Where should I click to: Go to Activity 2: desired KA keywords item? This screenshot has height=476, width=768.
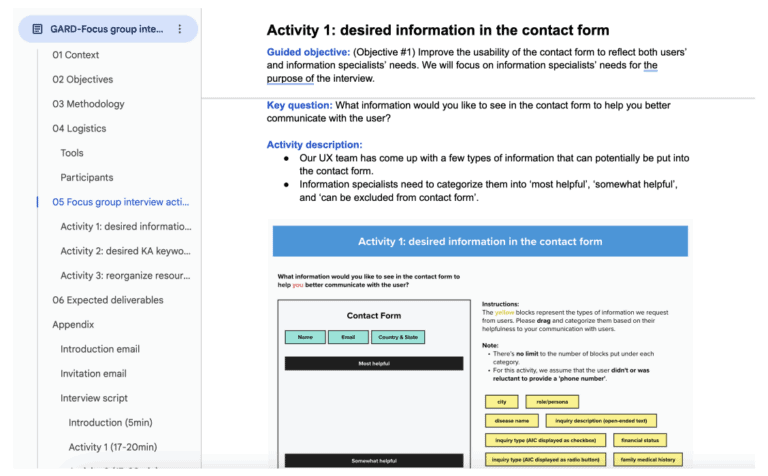pyautogui.click(x=125, y=251)
